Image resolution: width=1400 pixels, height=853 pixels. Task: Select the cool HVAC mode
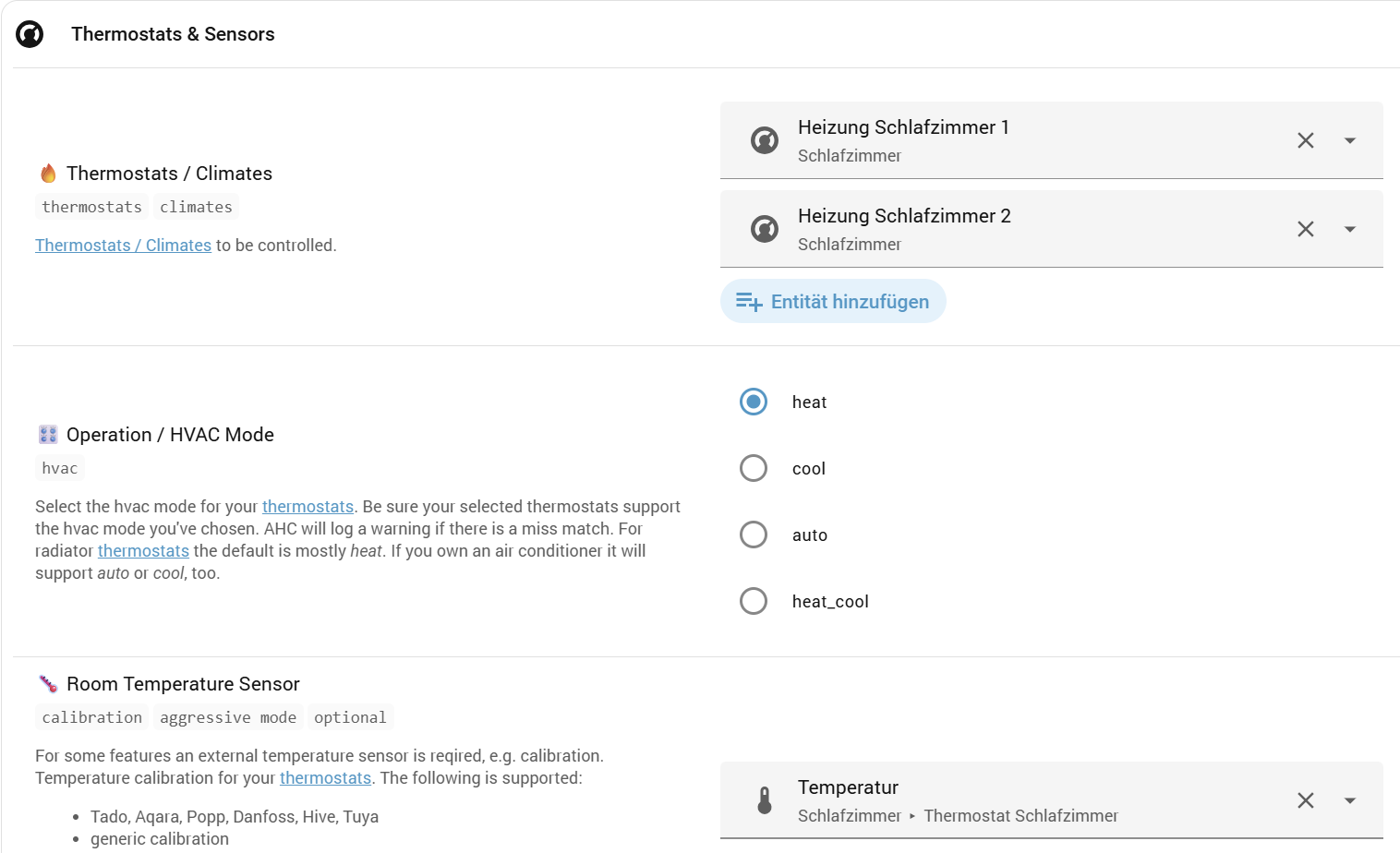(x=754, y=468)
